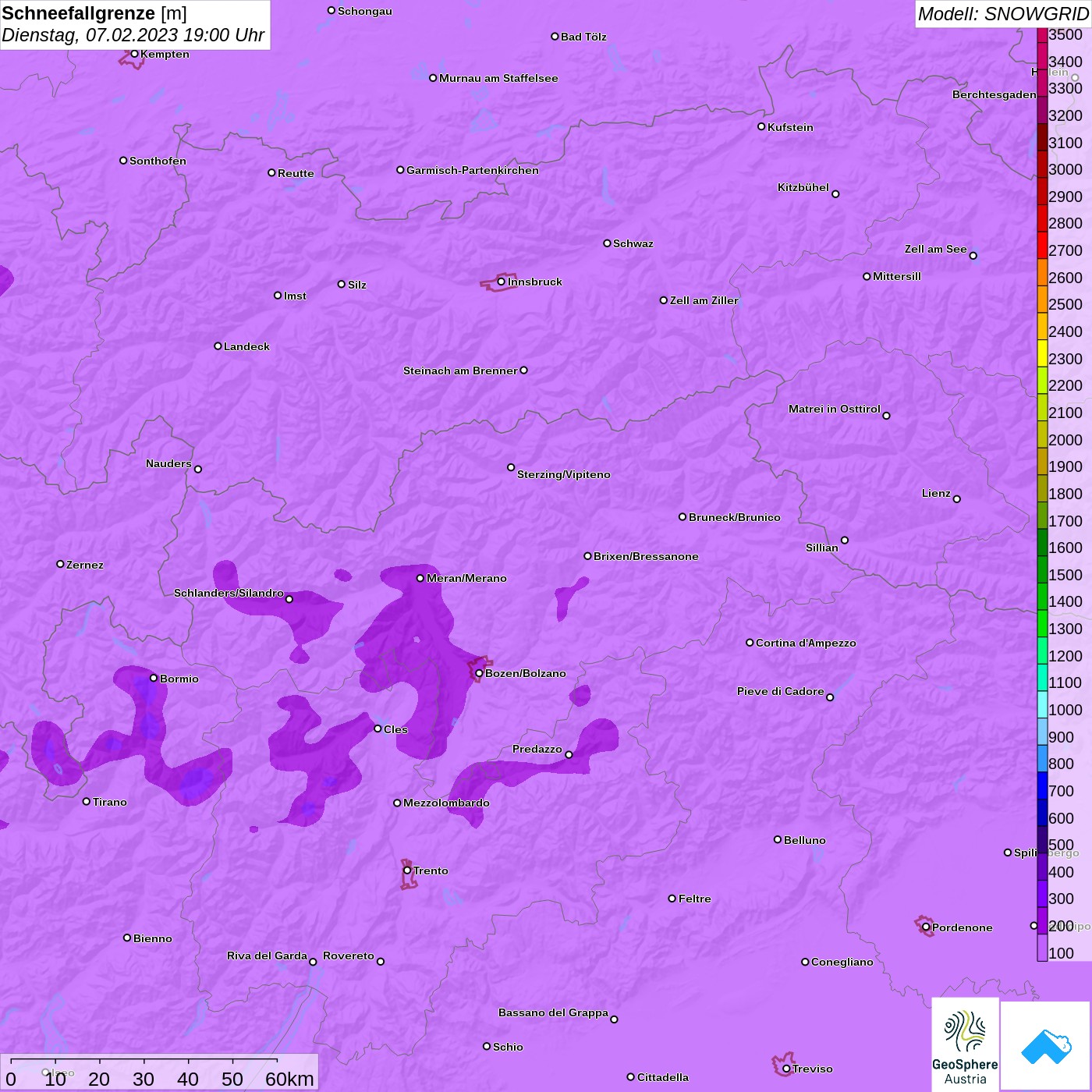This screenshot has height=1092, width=1092.
Task: Select the Kufstein marker dot
Action: 761,126
